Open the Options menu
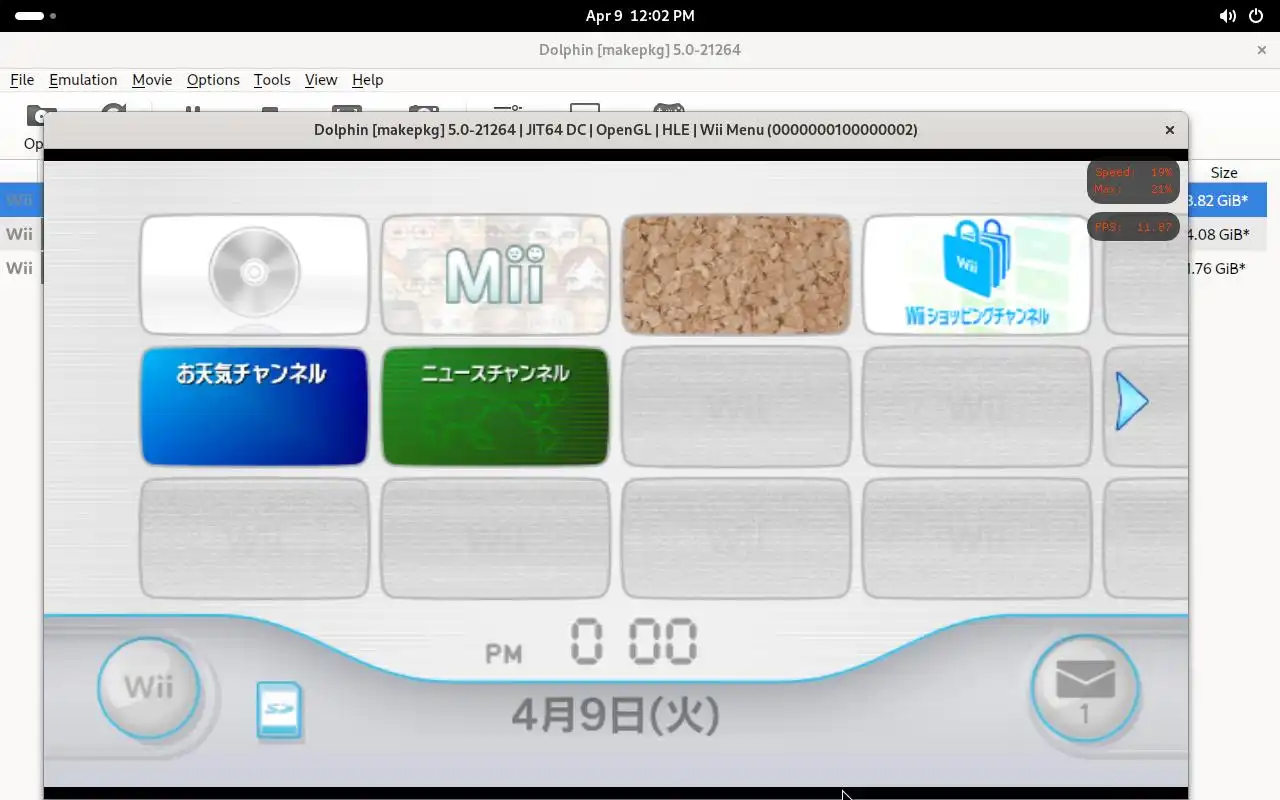The width and height of the screenshot is (1280, 800). pos(213,80)
